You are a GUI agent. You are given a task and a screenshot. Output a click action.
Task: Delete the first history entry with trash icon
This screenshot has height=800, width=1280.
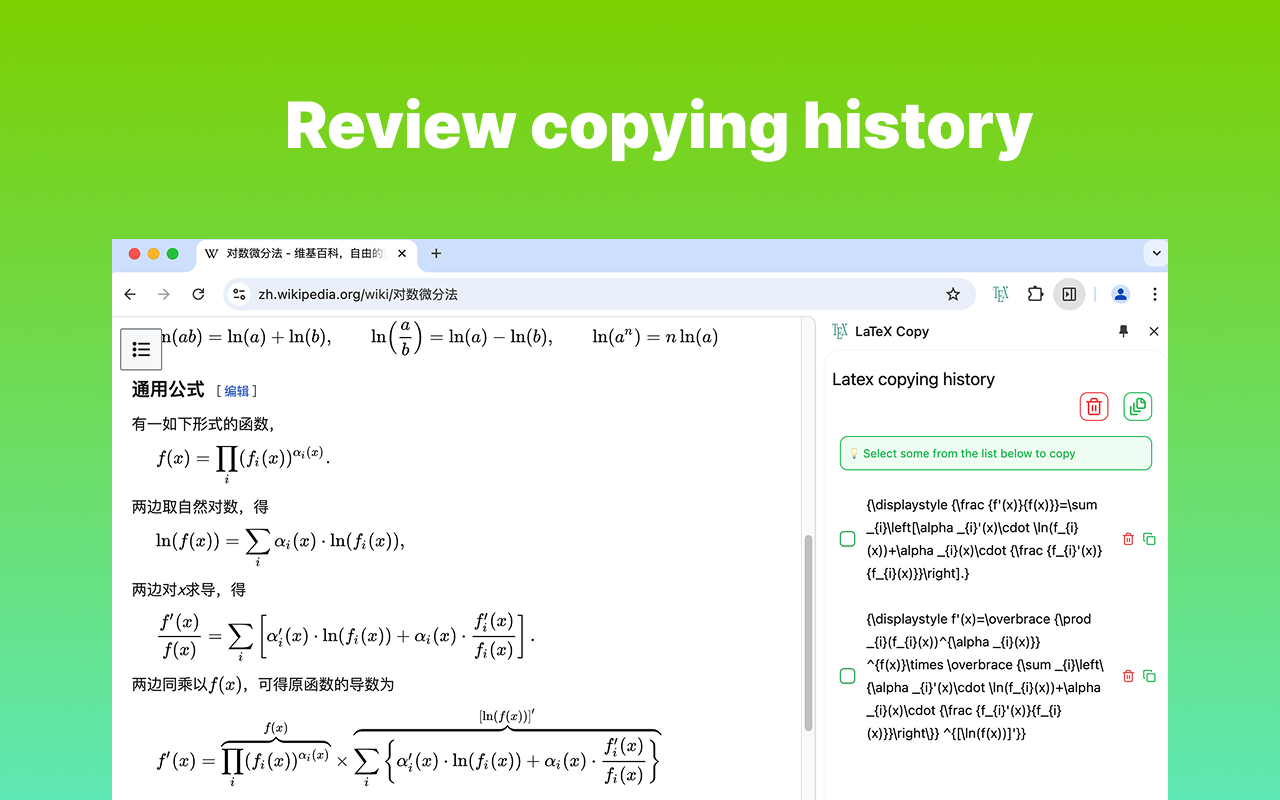click(x=1128, y=539)
